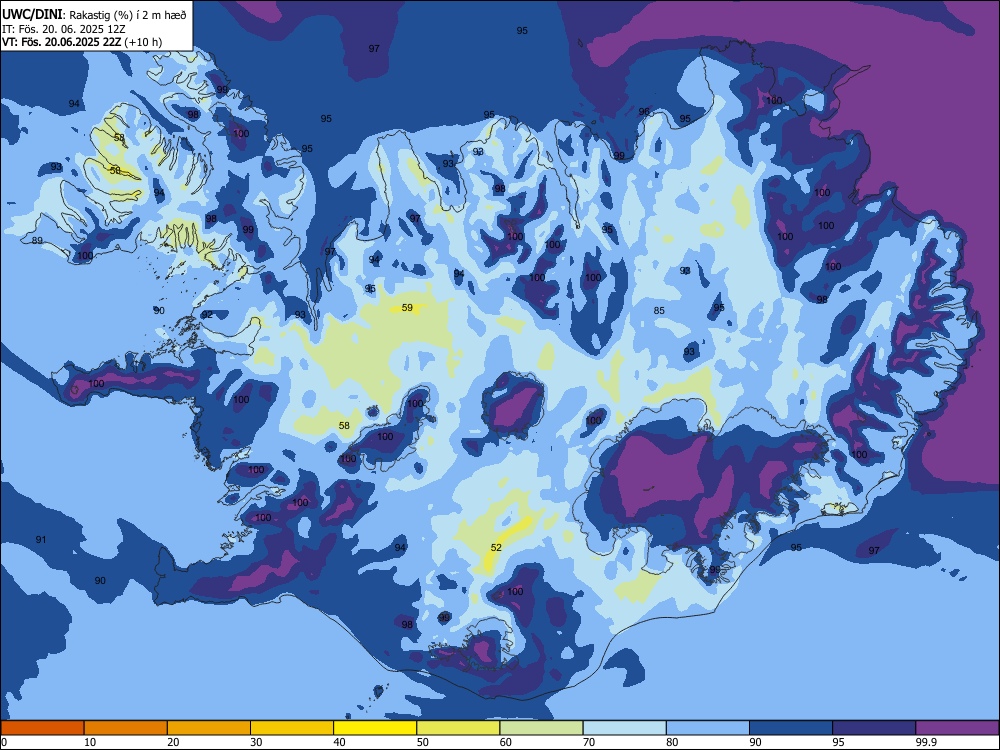The width and height of the screenshot is (1000, 750).
Task: Click the '50' legend scale label
Action: (422, 742)
